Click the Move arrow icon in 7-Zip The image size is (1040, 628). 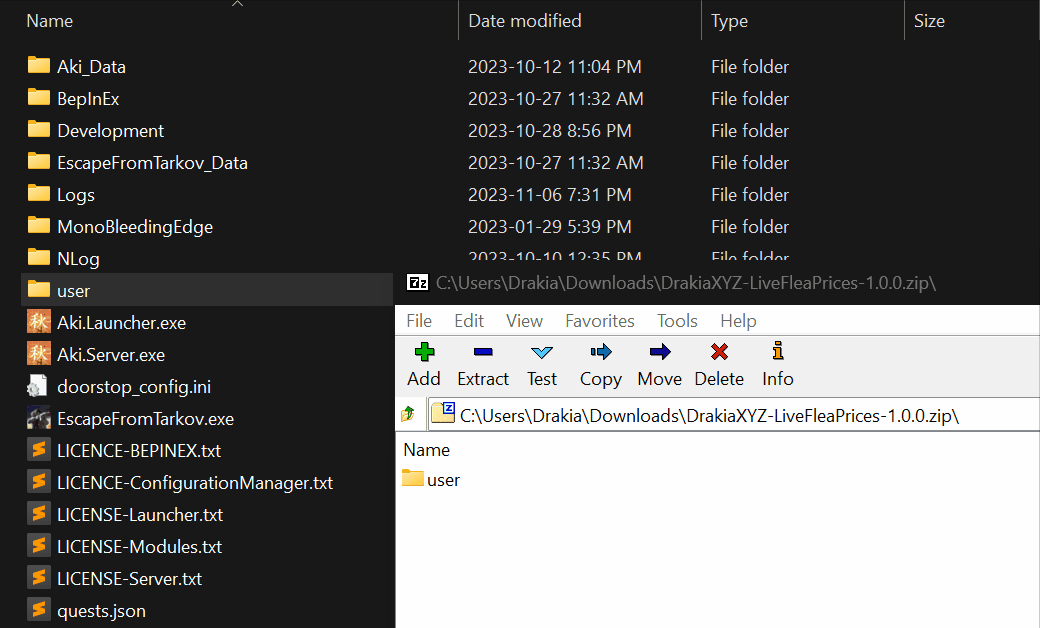(x=660, y=351)
